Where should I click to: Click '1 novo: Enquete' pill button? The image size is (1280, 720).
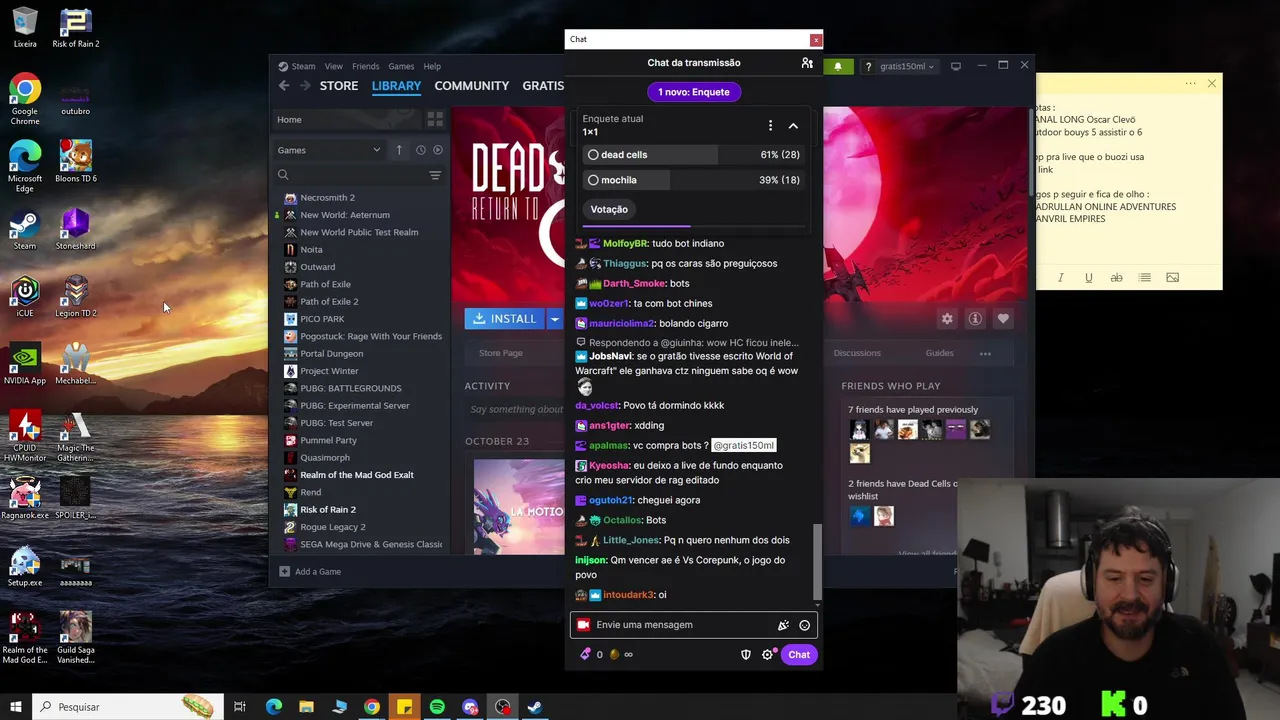[x=694, y=92]
